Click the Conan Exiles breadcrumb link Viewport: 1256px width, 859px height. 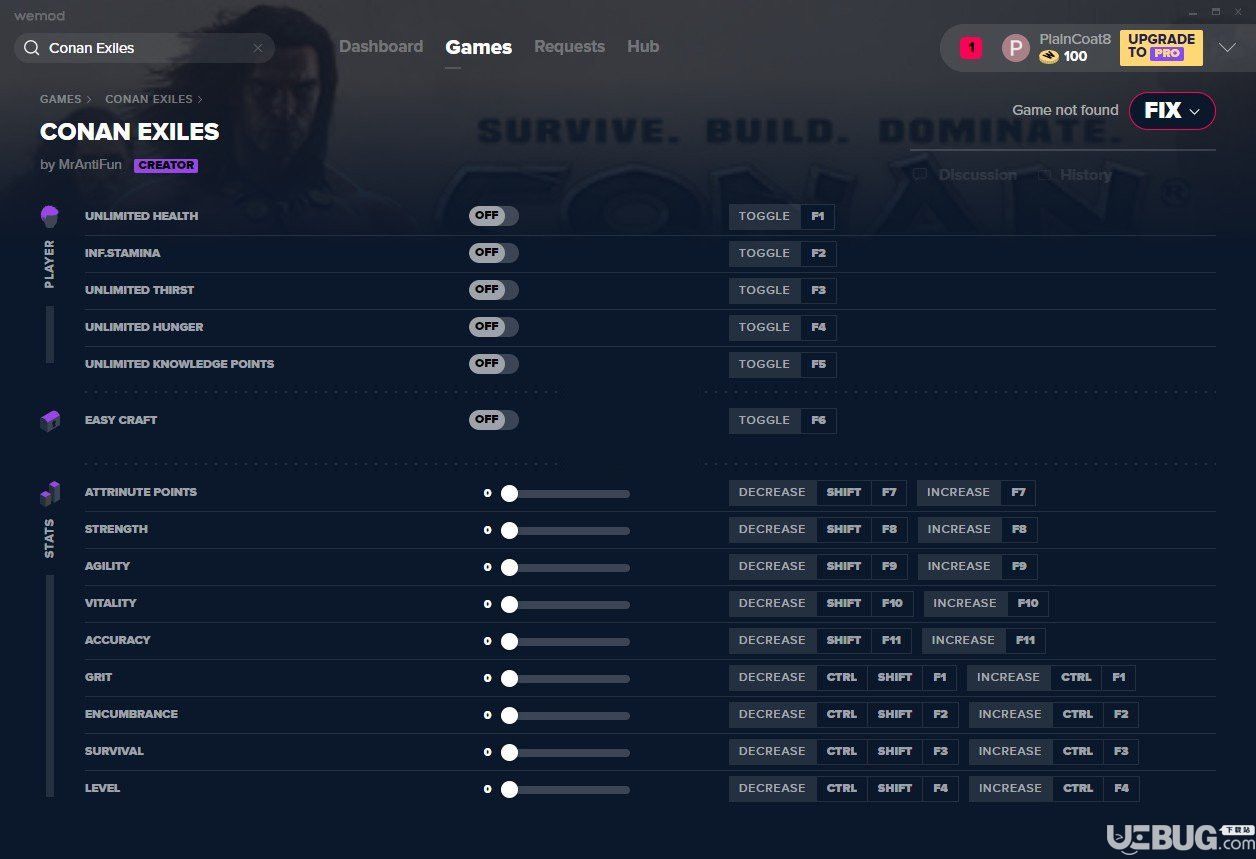[x=149, y=100]
